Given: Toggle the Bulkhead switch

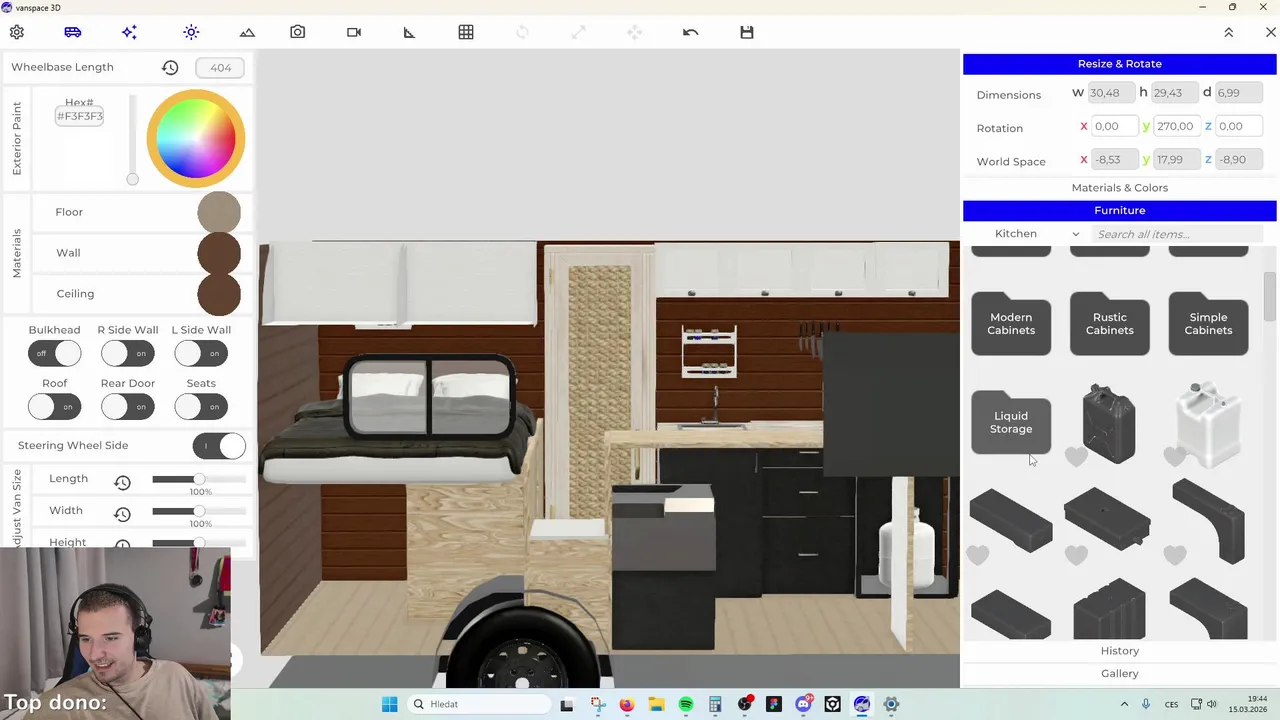Looking at the screenshot, I should pyautogui.click(x=54, y=353).
